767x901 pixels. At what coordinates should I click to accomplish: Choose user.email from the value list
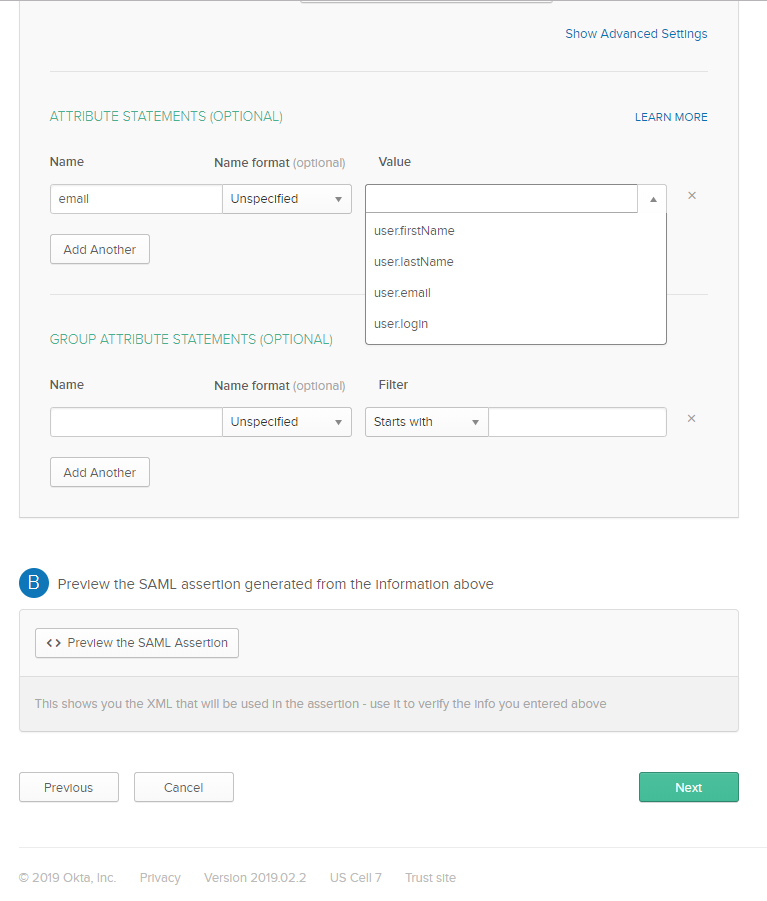pos(402,293)
